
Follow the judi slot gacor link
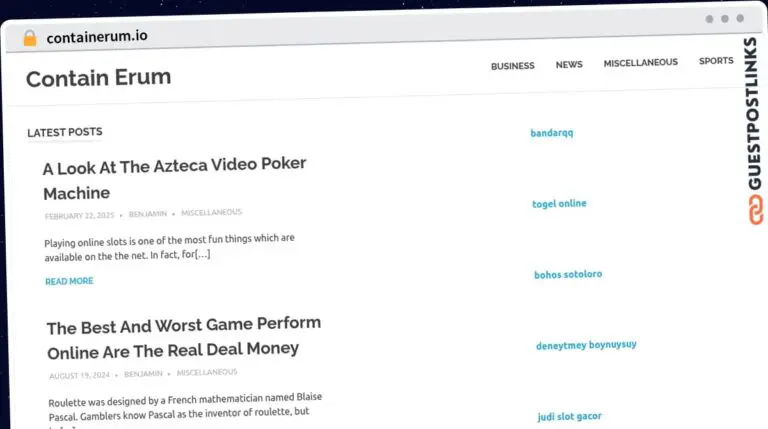[569, 416]
